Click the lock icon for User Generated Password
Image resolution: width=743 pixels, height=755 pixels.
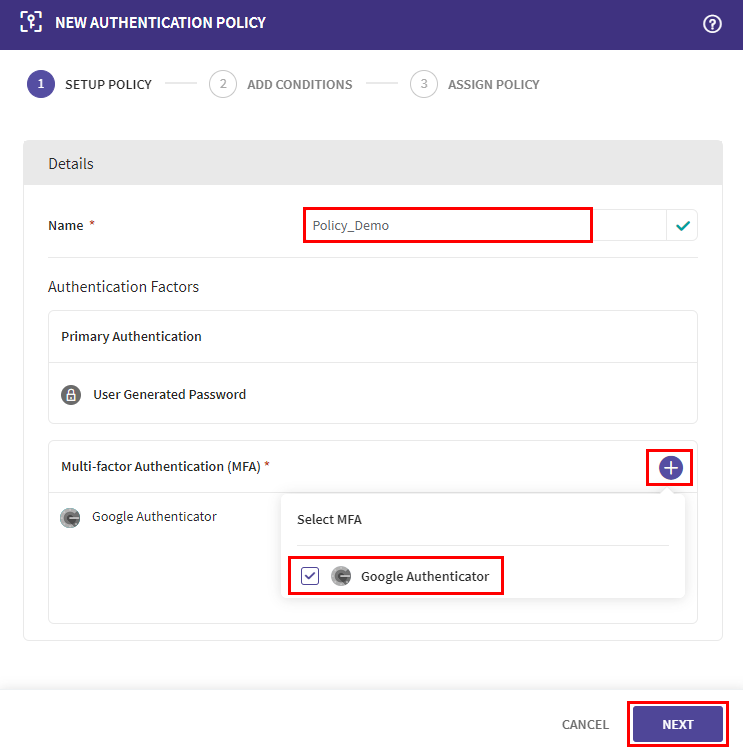coord(71,395)
